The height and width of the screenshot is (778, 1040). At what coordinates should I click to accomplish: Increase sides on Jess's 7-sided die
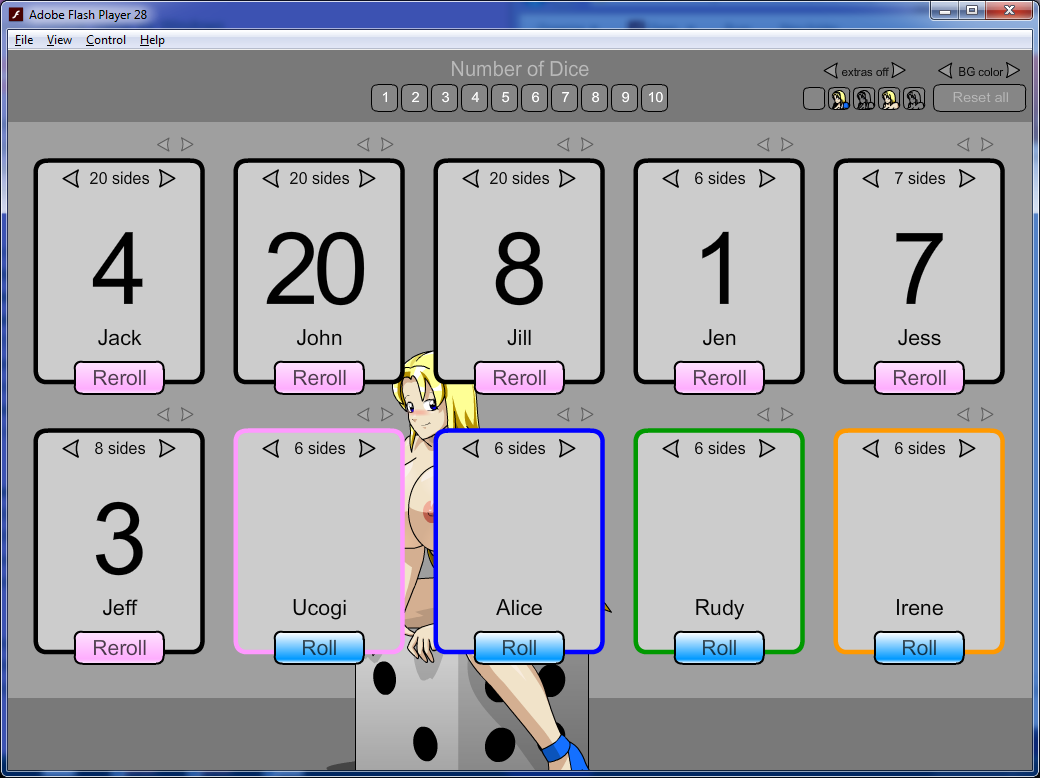point(967,178)
